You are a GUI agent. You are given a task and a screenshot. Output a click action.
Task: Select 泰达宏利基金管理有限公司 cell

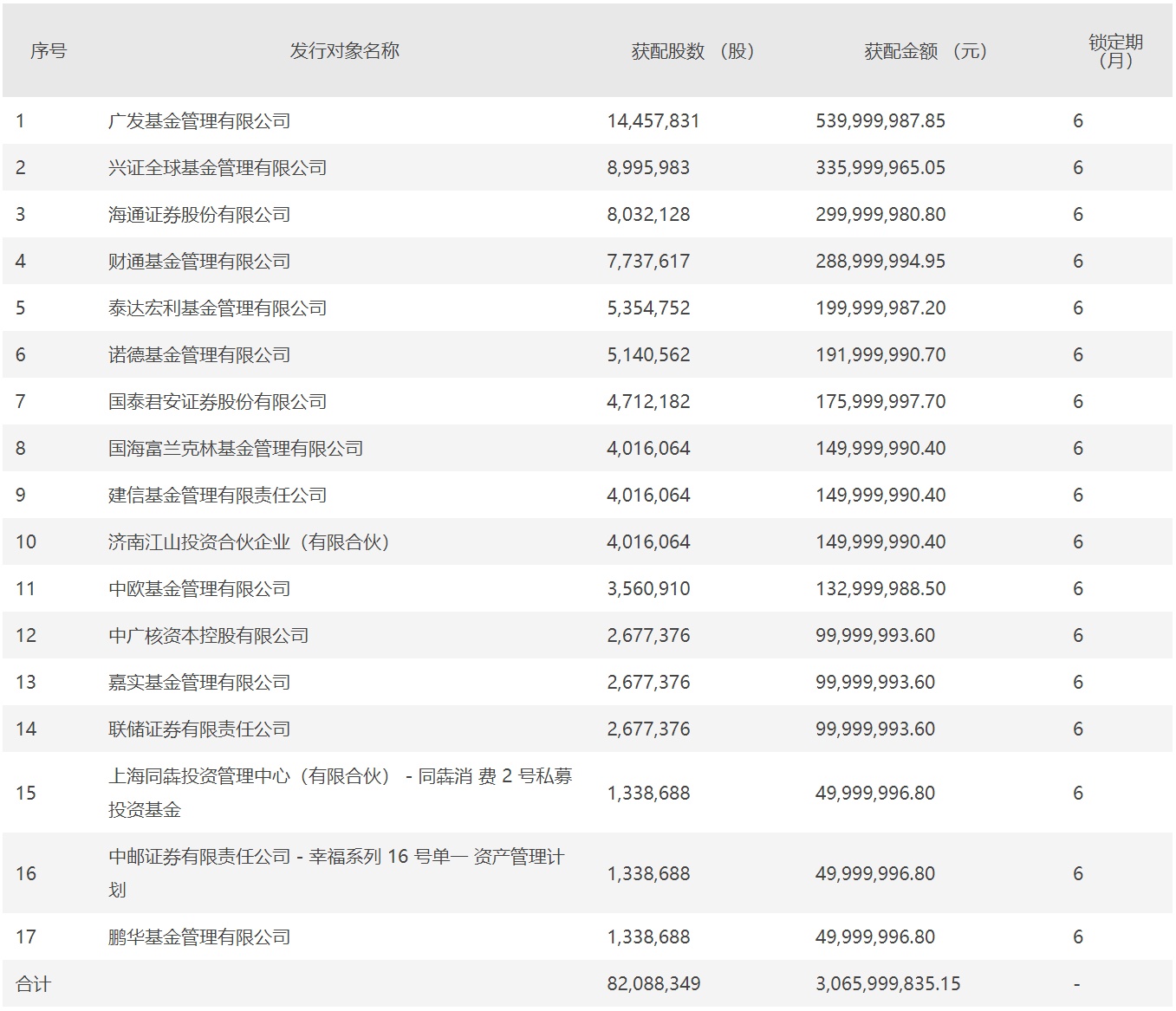[x=218, y=308]
